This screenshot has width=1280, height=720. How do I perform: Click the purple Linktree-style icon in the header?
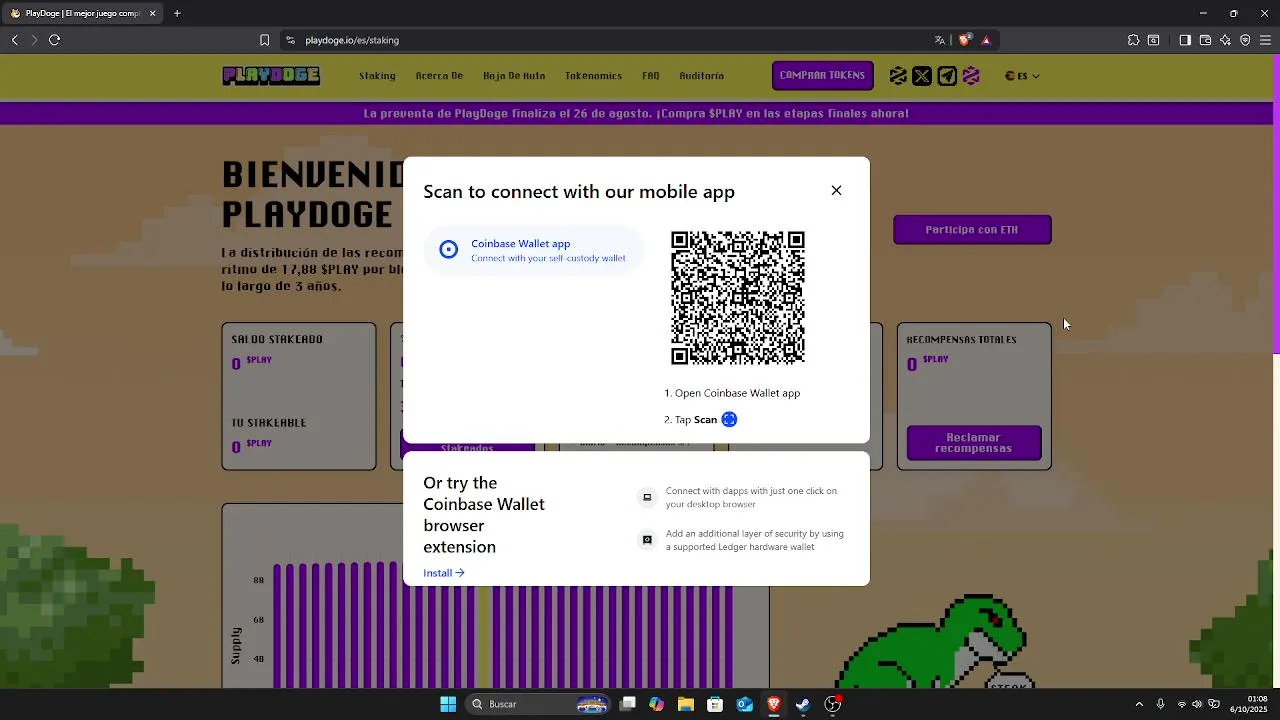coord(971,76)
